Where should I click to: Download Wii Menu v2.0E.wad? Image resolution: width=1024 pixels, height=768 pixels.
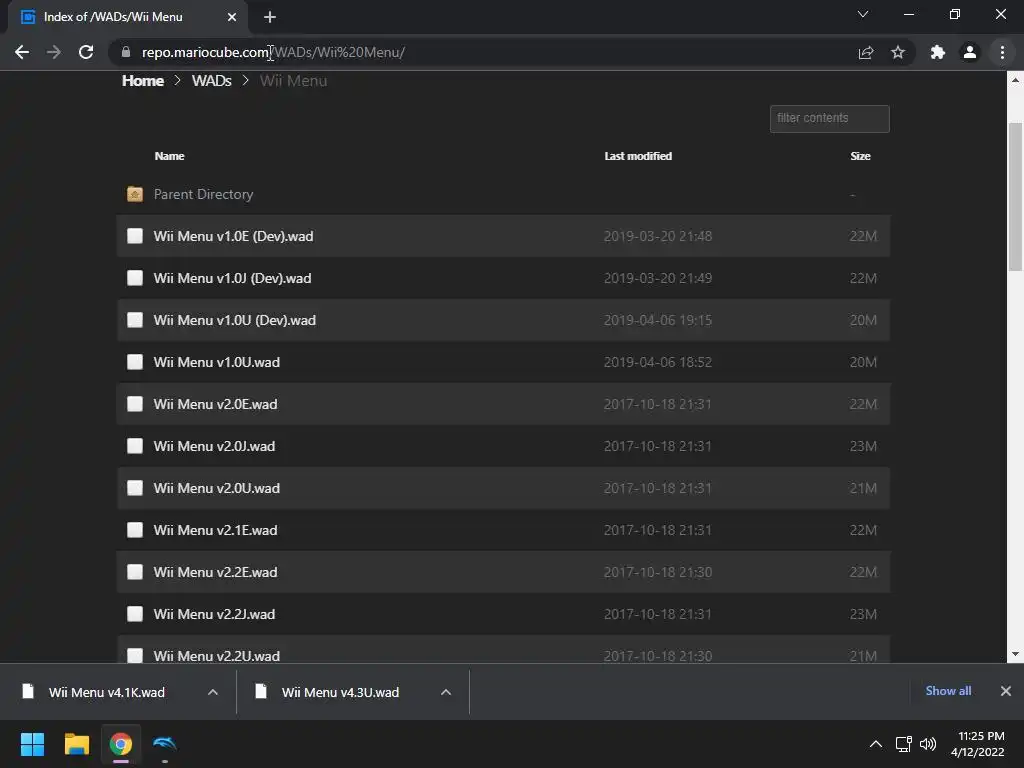pos(215,404)
